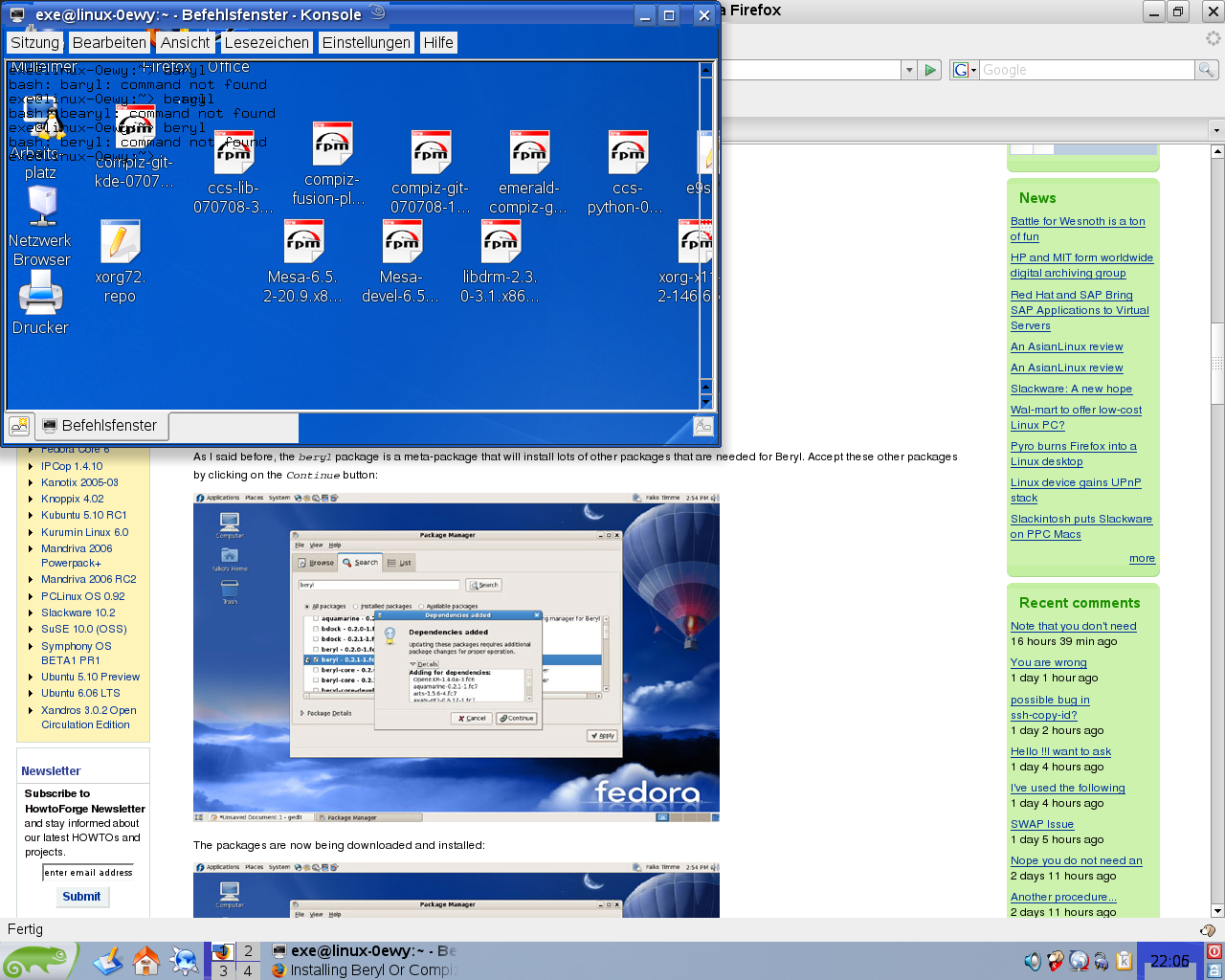Open the Netzwerk Browser desktop icon
1225x980 pixels.
pyautogui.click(x=41, y=226)
